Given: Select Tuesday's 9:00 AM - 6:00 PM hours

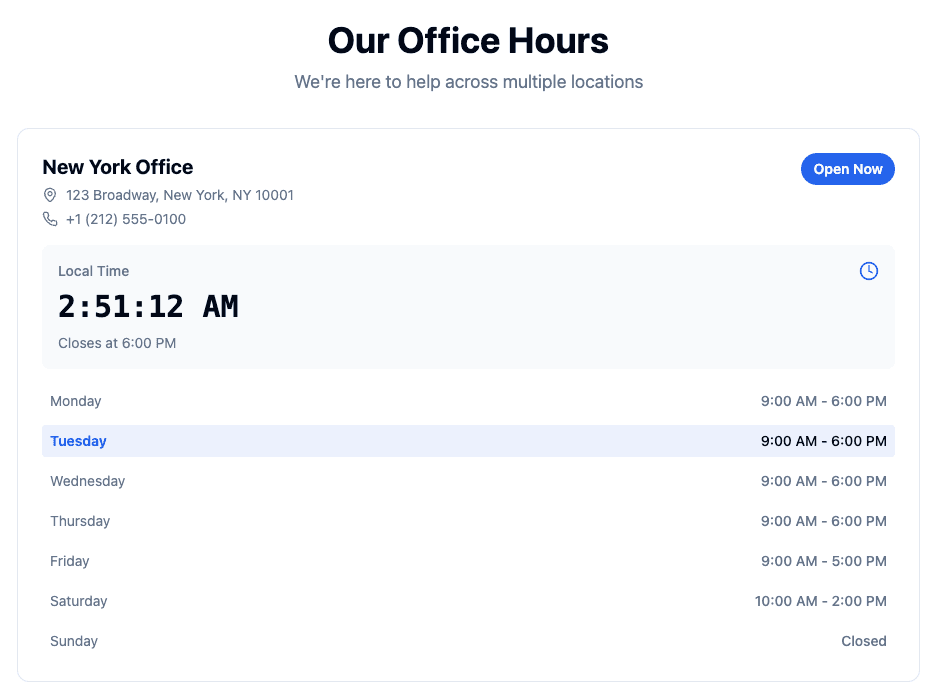Looking at the screenshot, I should 824,441.
